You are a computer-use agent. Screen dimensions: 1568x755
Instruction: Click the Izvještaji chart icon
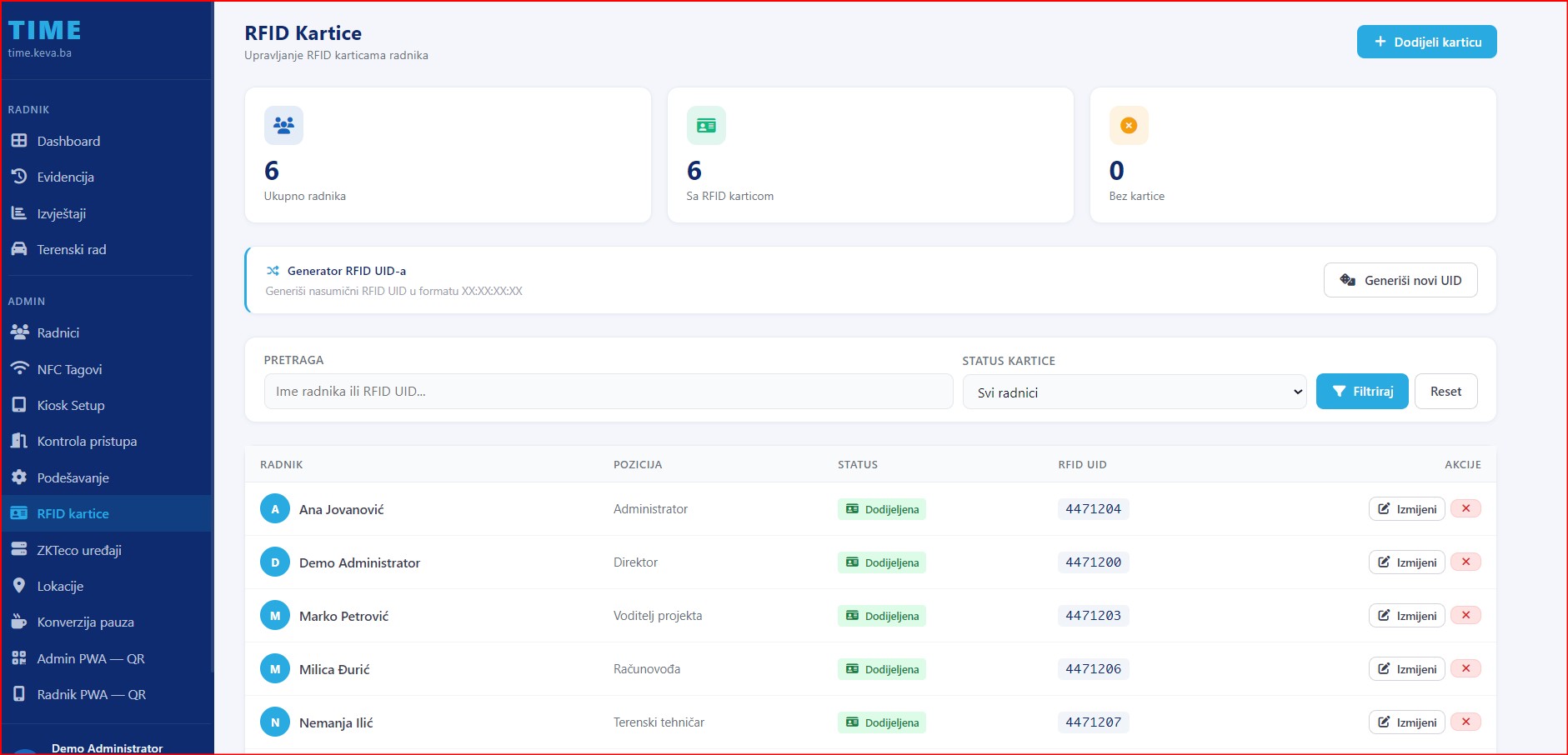tap(19, 213)
